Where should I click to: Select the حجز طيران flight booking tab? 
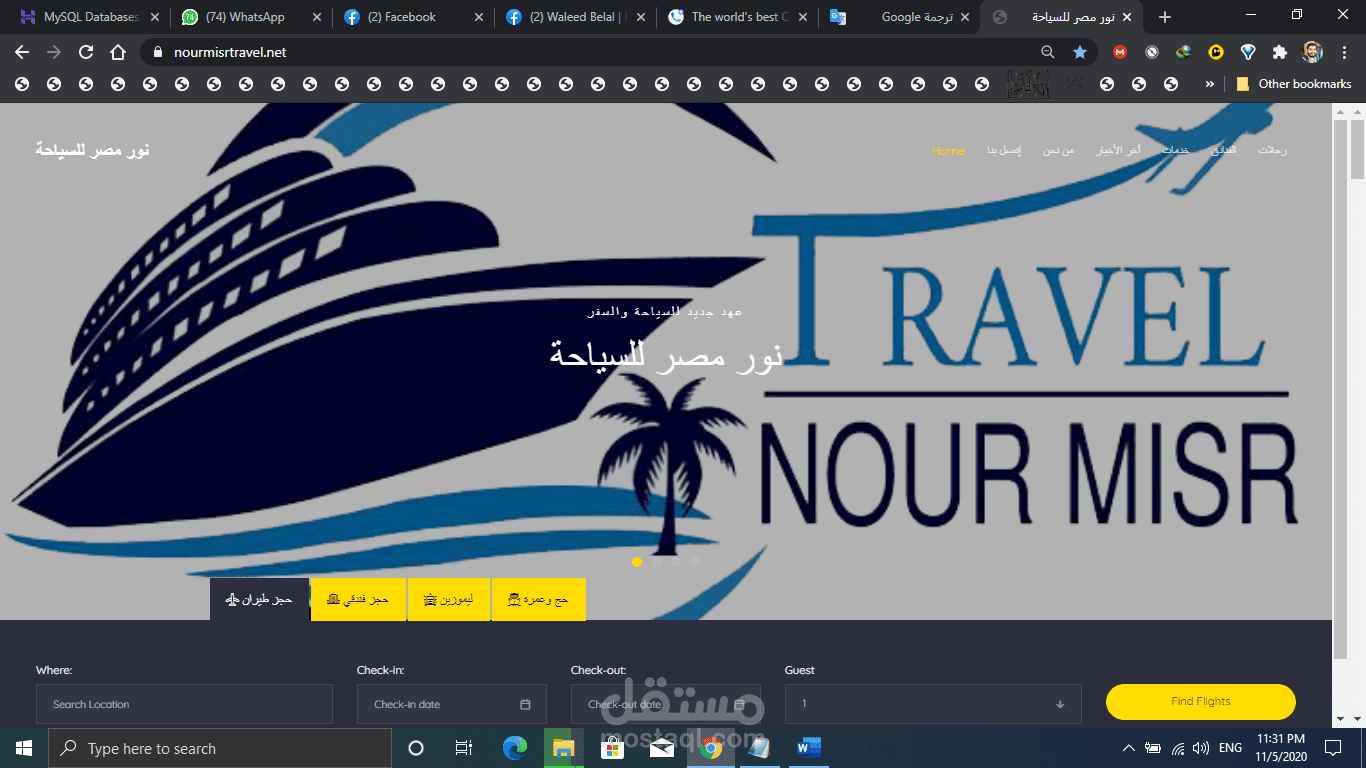point(259,599)
